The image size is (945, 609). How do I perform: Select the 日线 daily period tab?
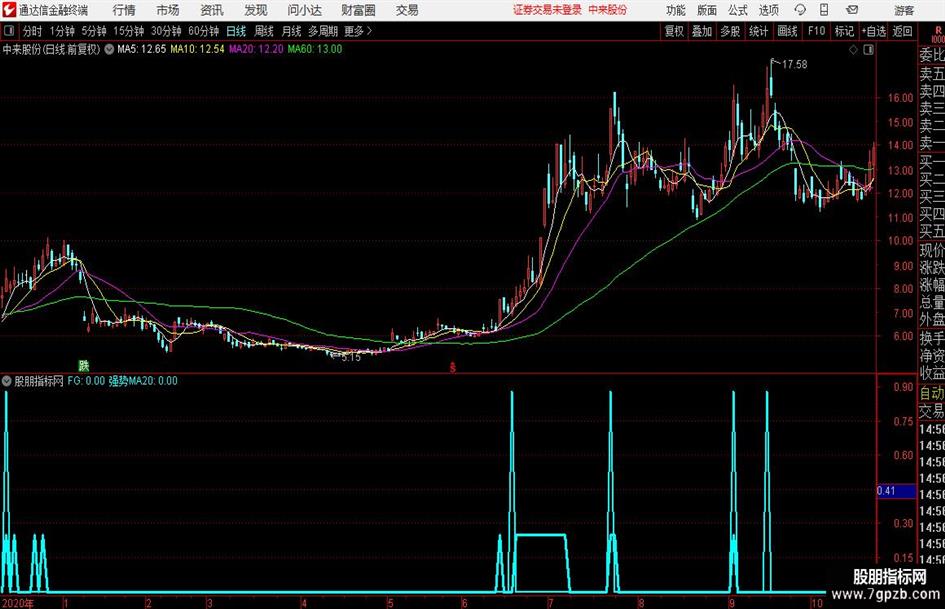(x=236, y=31)
